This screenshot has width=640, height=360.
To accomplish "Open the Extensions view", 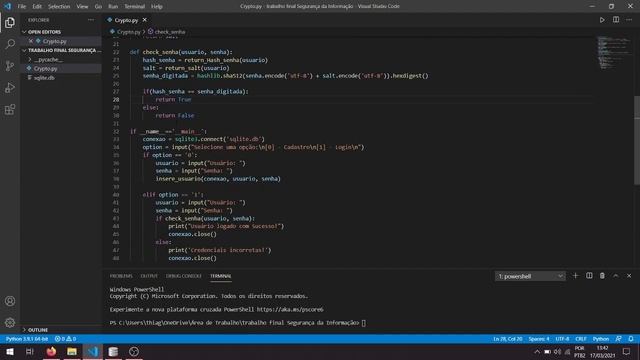I will (x=10, y=109).
